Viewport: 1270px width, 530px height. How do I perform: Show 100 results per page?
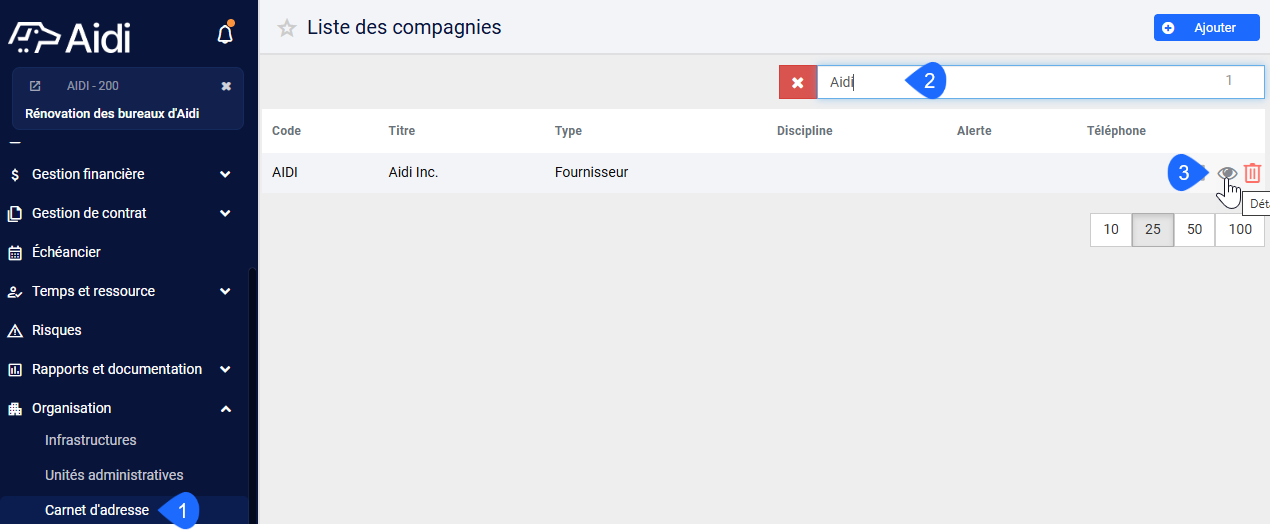(x=1240, y=229)
